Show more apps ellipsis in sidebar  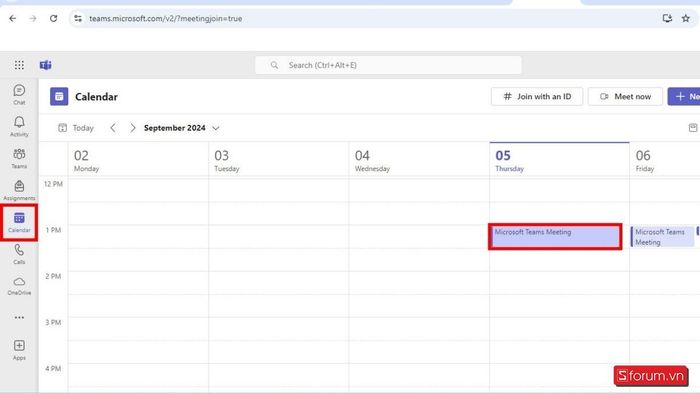point(19,318)
